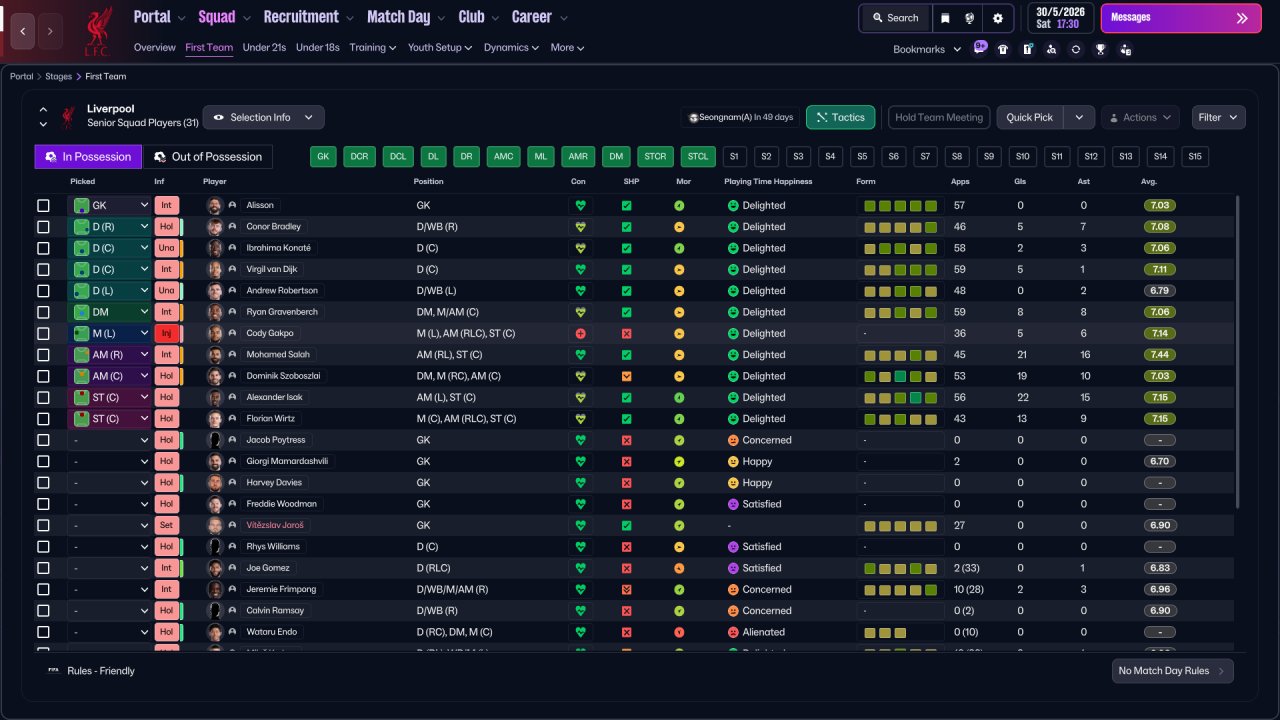Click Alisson's form colour squares
1280x720 pixels.
point(901,206)
